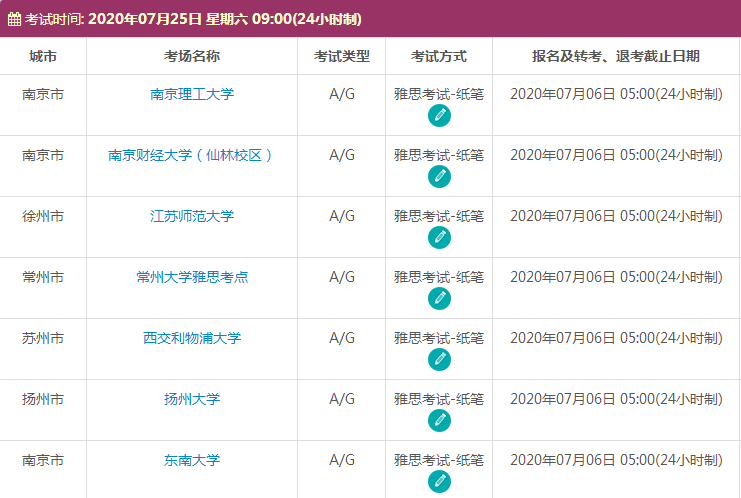The width and height of the screenshot is (741, 498).
Task: Click deadline date in 西交利物浦大学 row
Action: 616,338
